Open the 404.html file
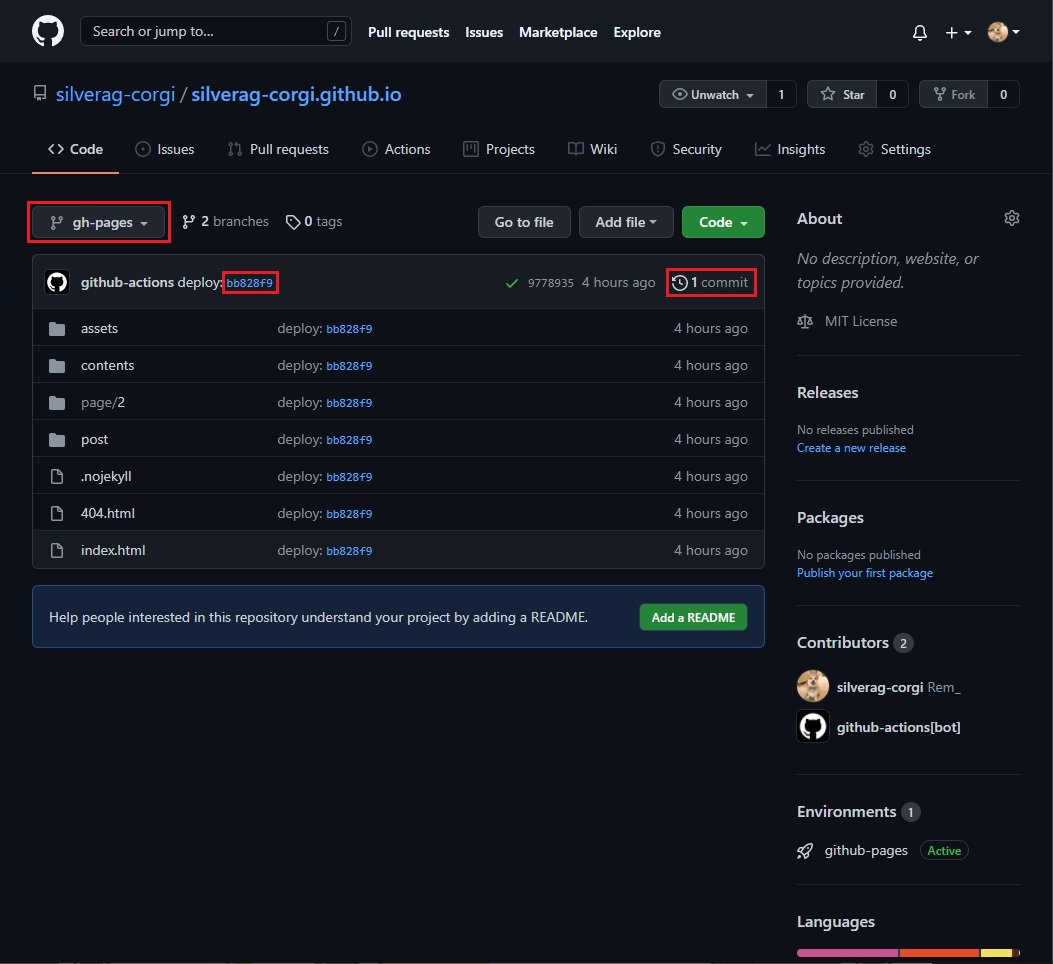Image resolution: width=1053 pixels, height=964 pixels. click(x=107, y=513)
